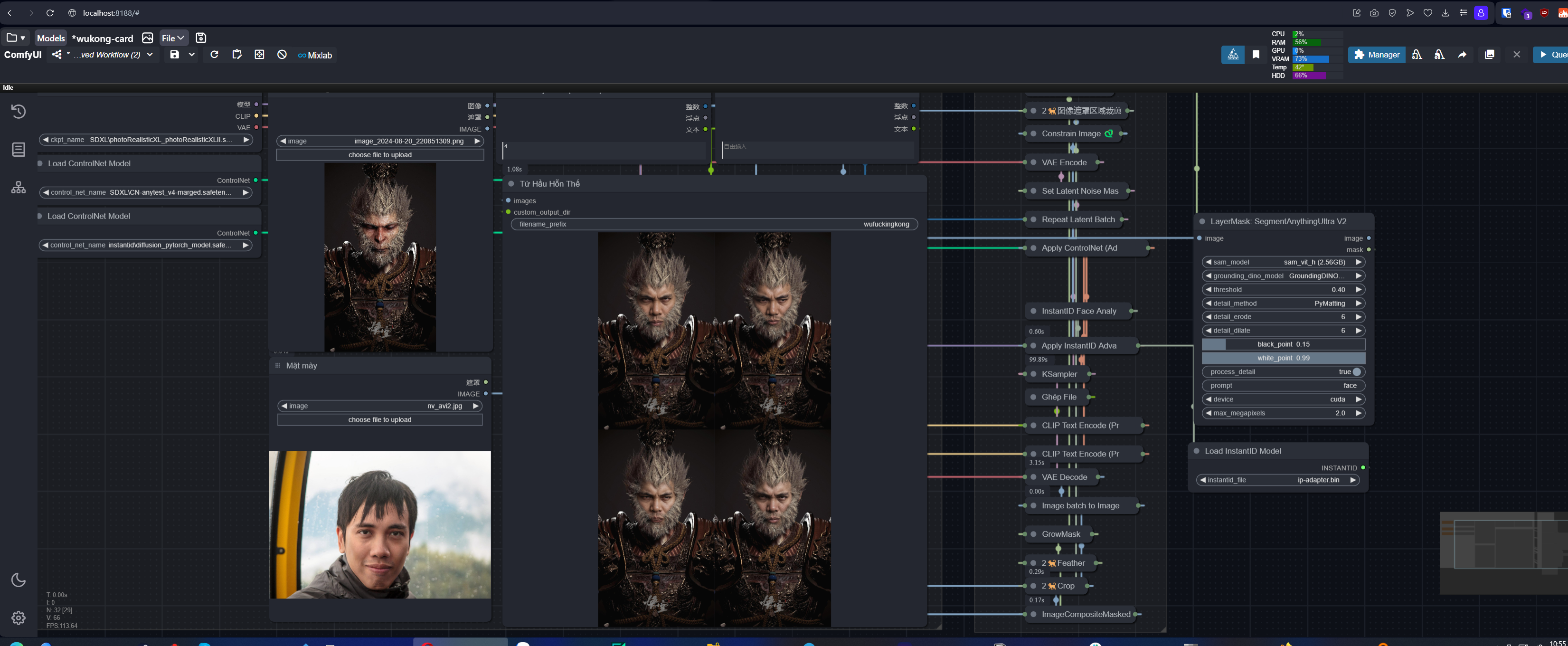This screenshot has width=1568, height=646.
Task: Collapse the Load InstantID Model node dot
Action: [x=1196, y=451]
